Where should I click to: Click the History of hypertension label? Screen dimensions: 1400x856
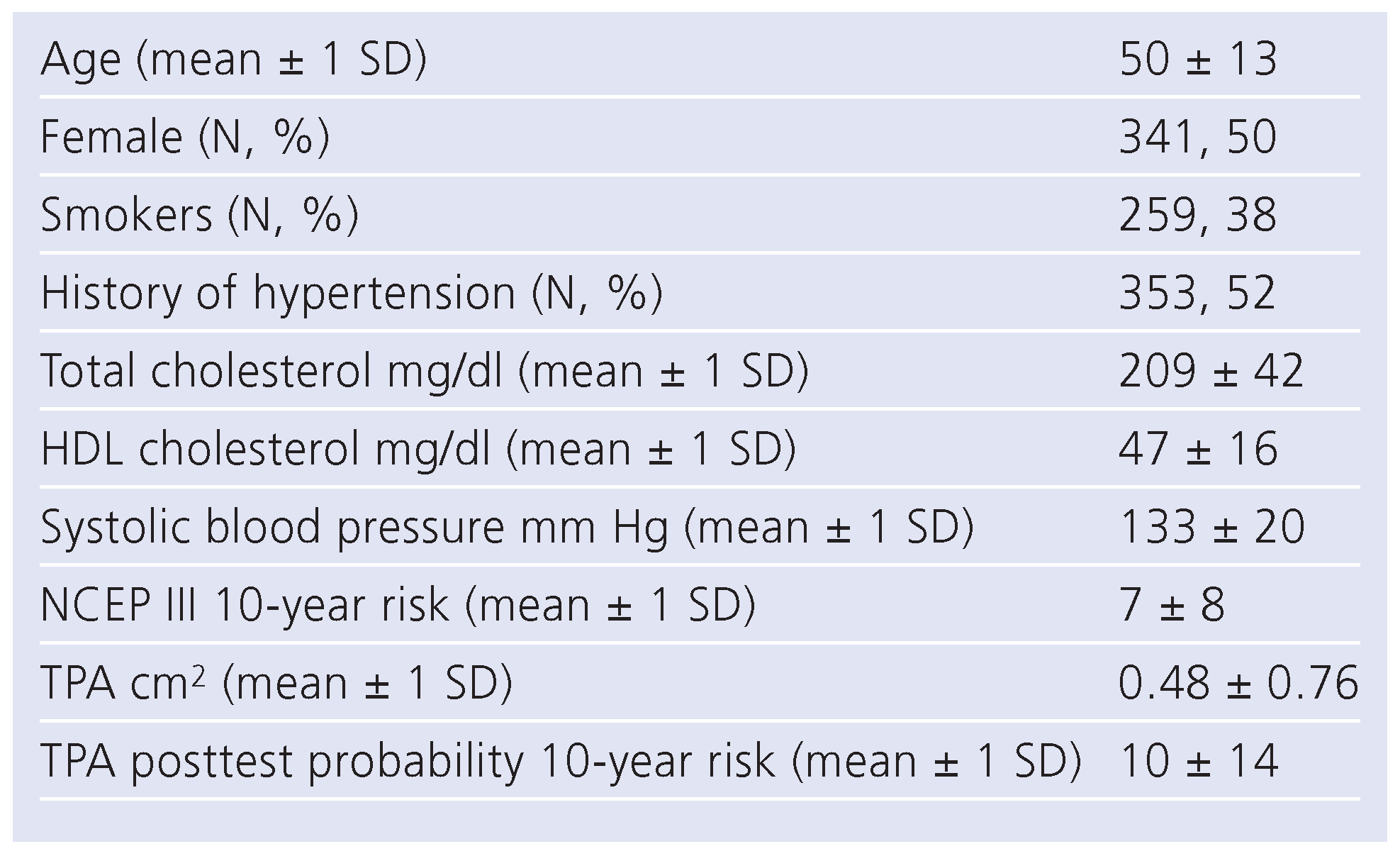click(x=352, y=293)
